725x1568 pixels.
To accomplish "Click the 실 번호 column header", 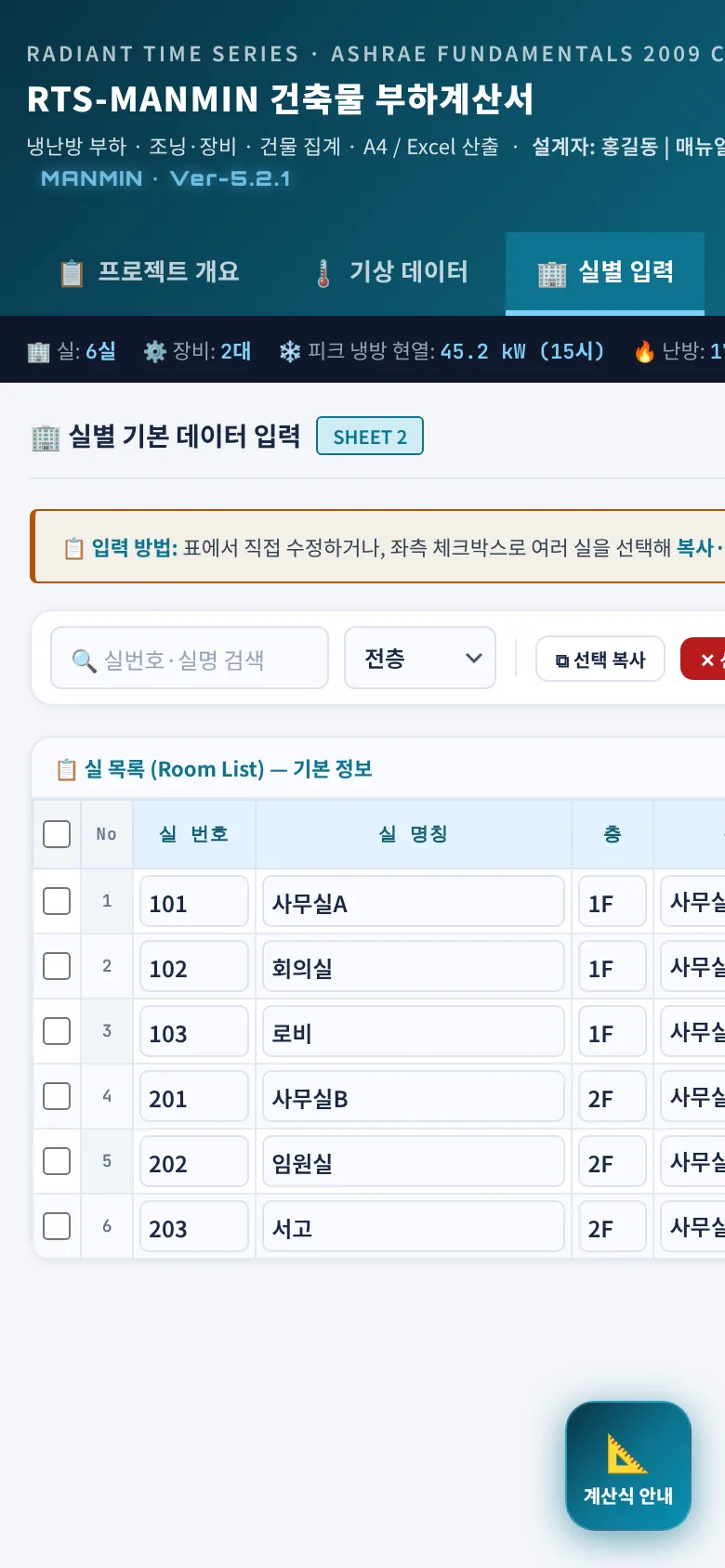I will [194, 834].
